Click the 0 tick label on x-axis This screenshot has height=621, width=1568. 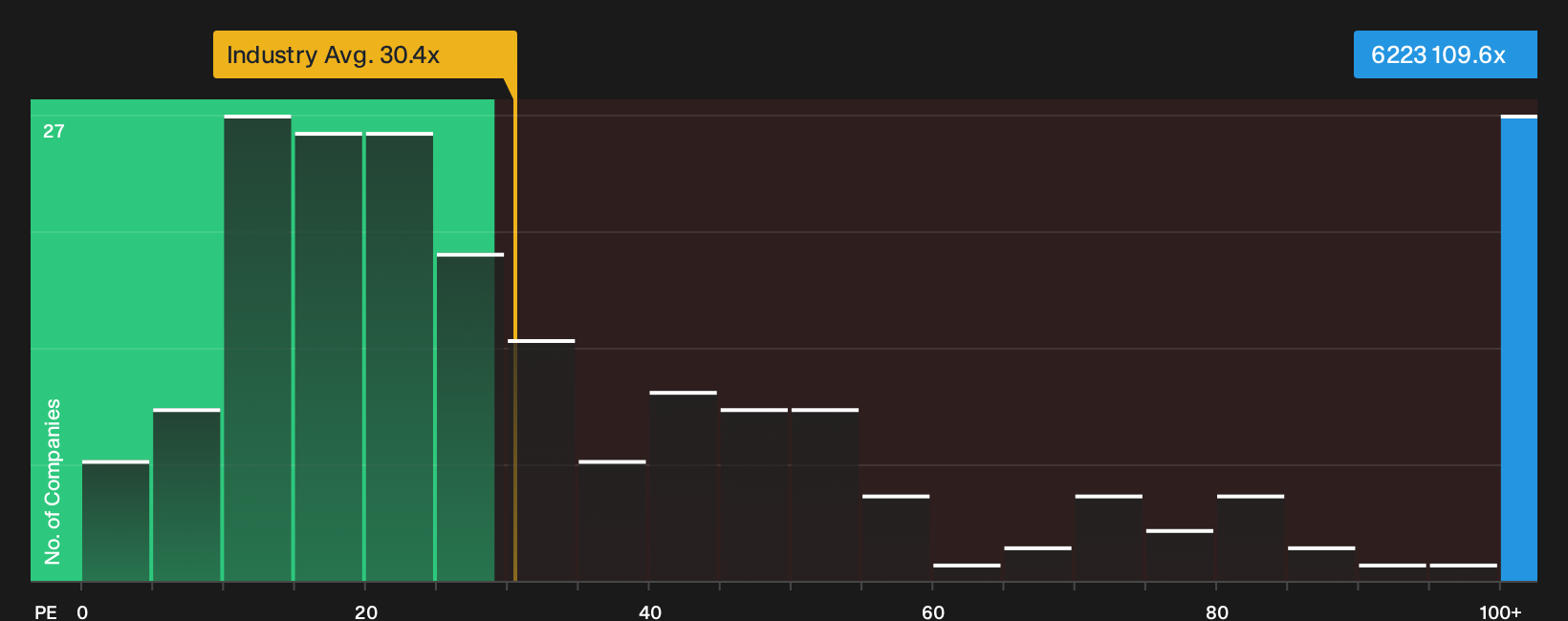pos(82,611)
